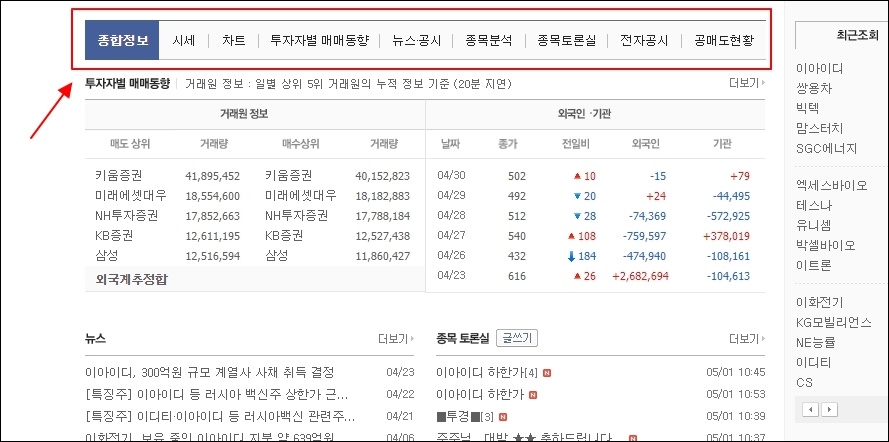Show next page of 최근조회 list
Image resolution: width=889 pixels, height=442 pixels.
pyautogui.click(x=829, y=409)
